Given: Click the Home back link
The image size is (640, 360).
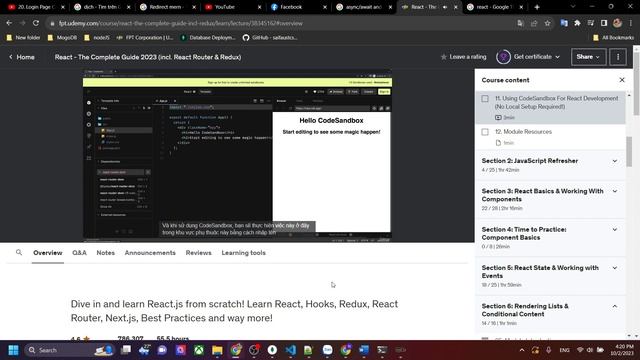Looking at the screenshot, I should pyautogui.click(x=22, y=57).
